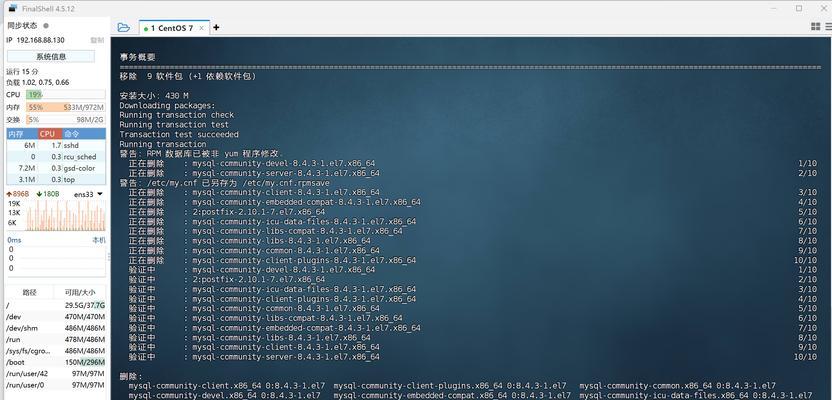Select the /run/user/0 disk row
This screenshot has width=832, height=400.
56,385
